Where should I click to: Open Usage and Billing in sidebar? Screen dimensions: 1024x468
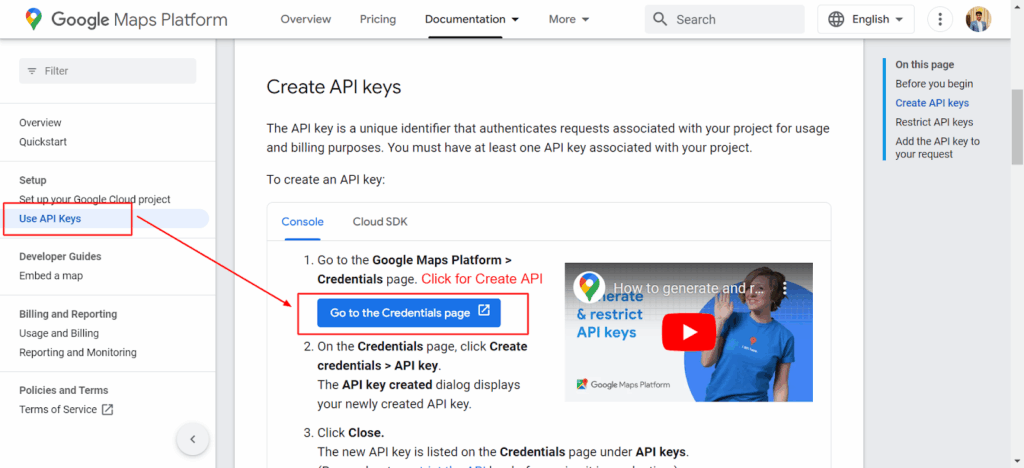[x=59, y=333]
